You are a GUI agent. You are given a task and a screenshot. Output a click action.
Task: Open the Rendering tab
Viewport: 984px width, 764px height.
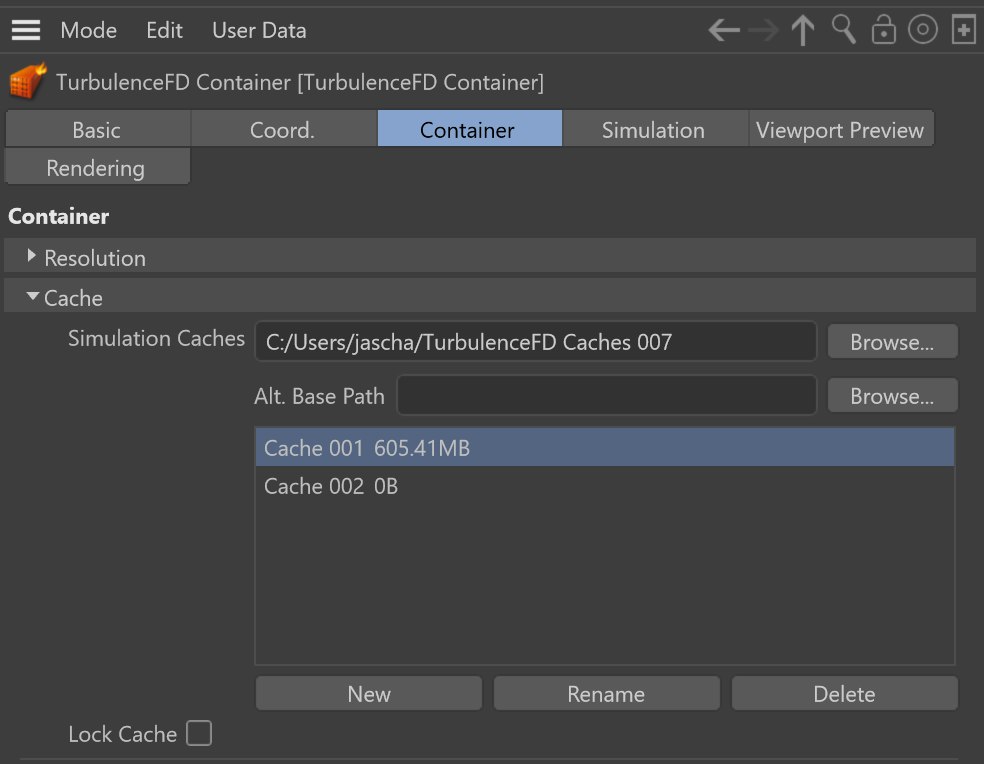point(97,167)
